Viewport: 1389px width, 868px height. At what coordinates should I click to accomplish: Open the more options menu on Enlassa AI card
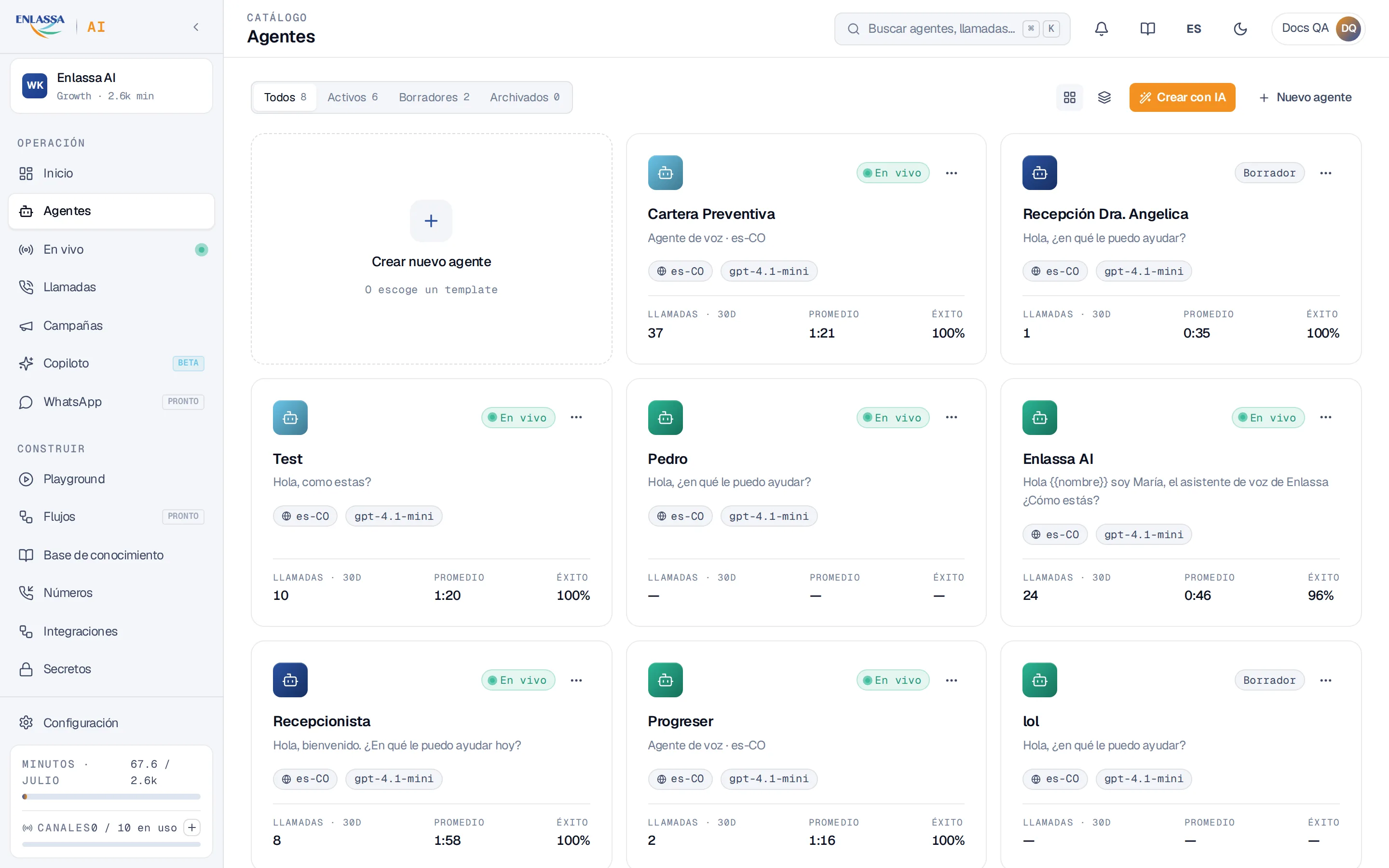tap(1325, 417)
